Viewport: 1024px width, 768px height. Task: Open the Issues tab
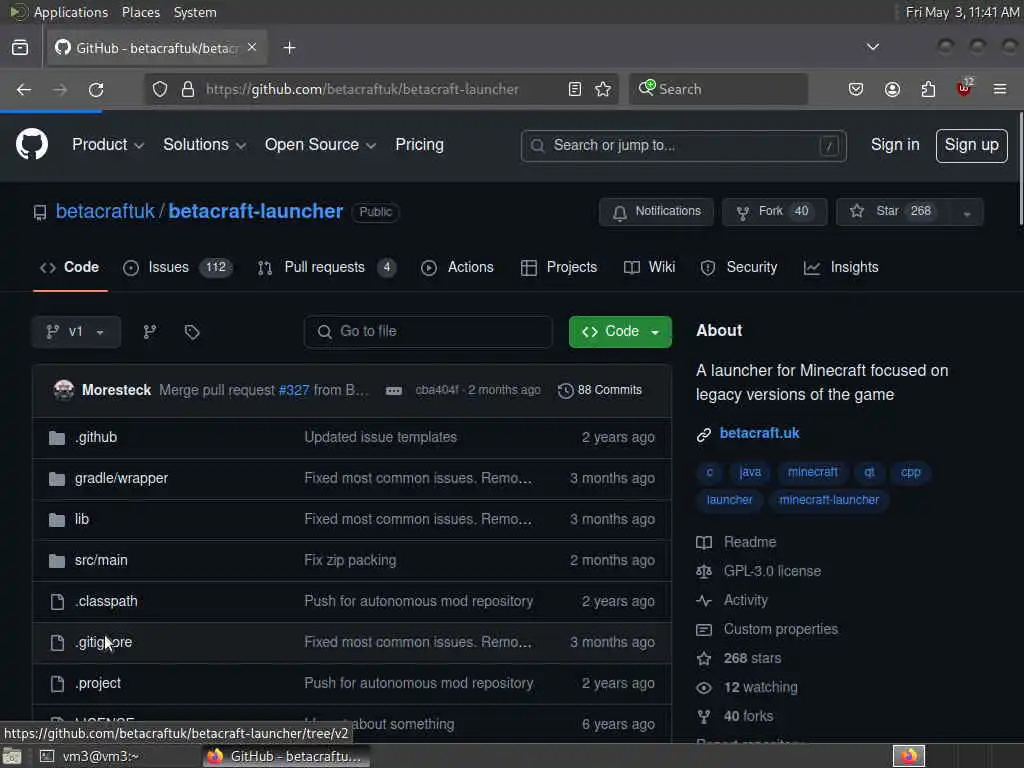tap(178, 268)
